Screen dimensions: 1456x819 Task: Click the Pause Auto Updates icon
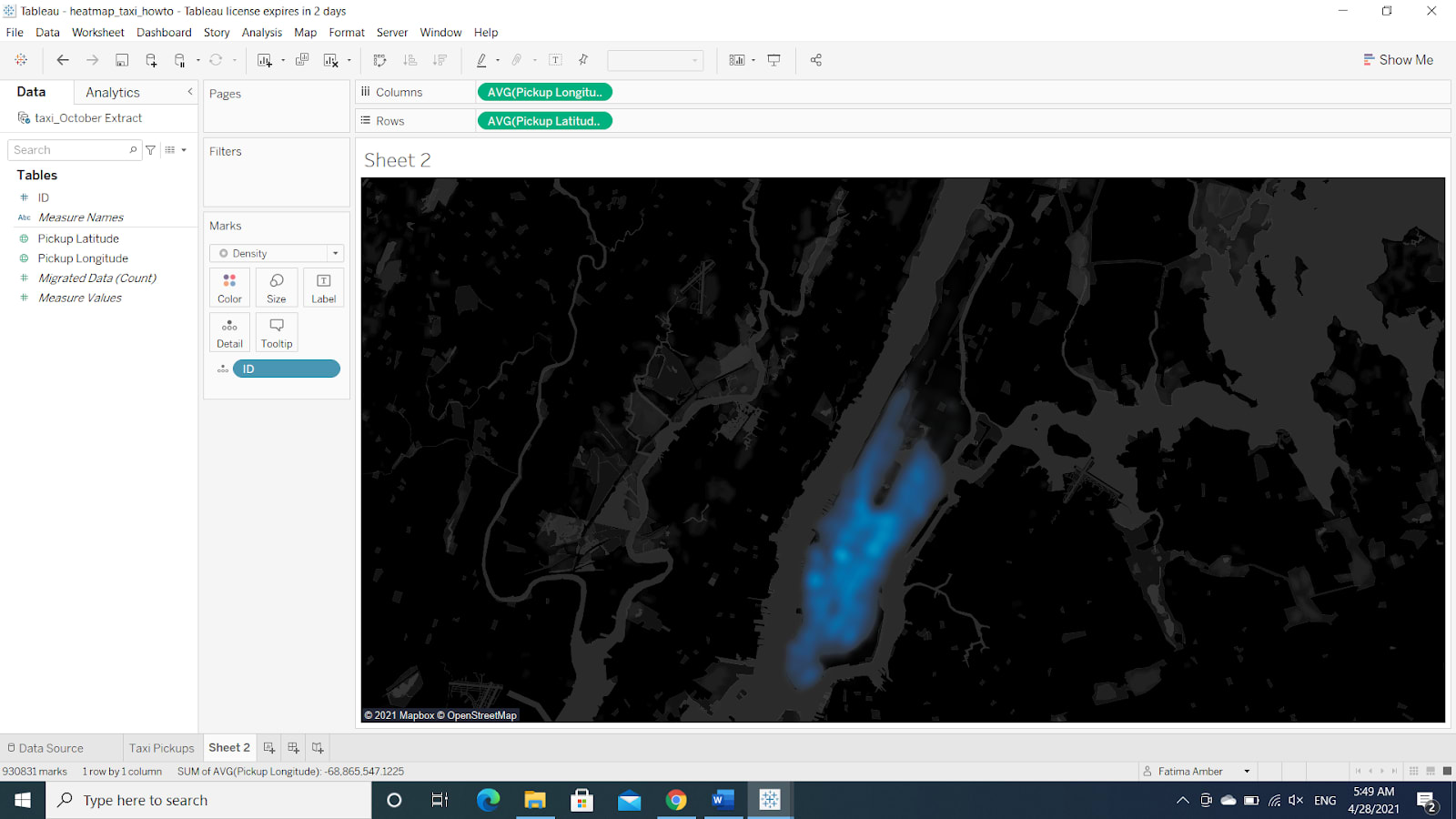point(180,60)
